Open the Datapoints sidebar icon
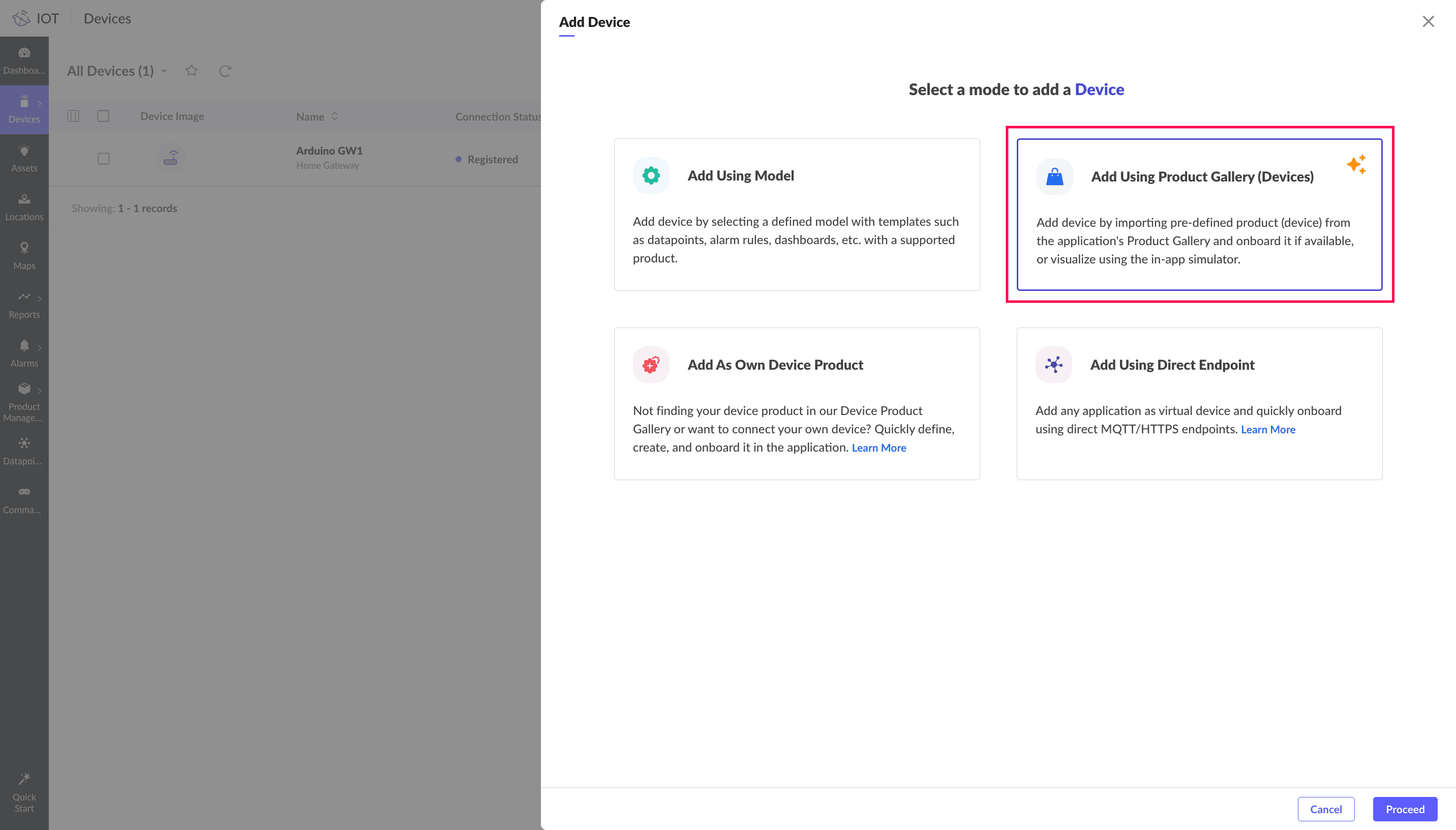Image resolution: width=1456 pixels, height=830 pixels. click(24, 443)
